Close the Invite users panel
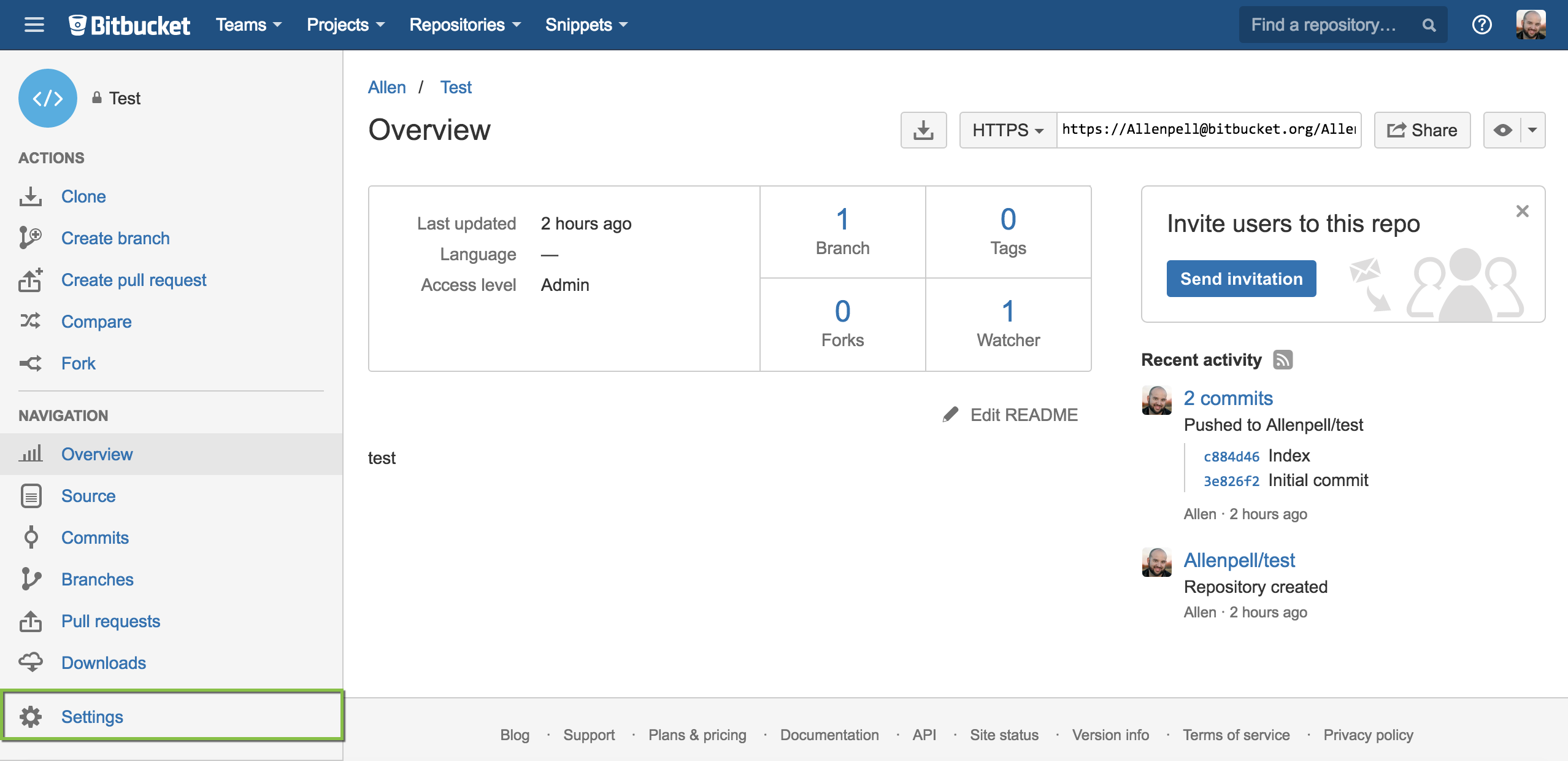This screenshot has width=1568, height=761. (1522, 211)
